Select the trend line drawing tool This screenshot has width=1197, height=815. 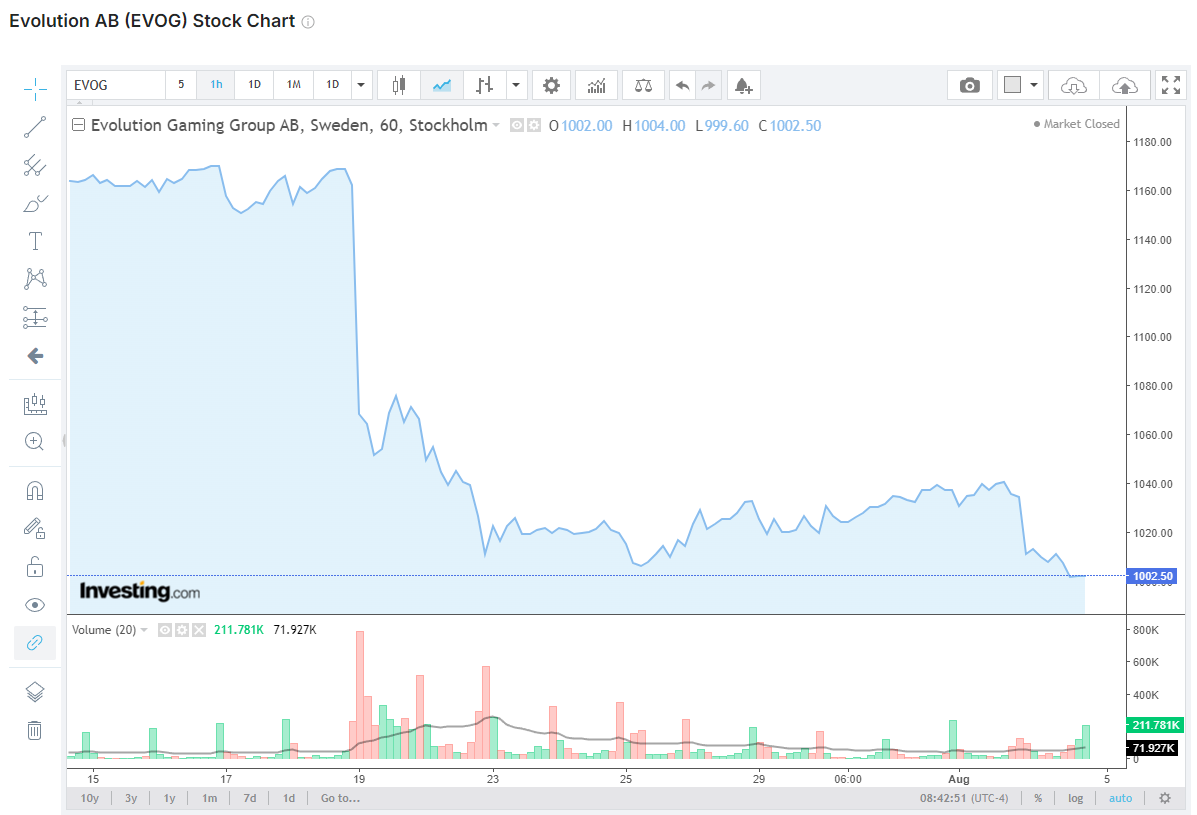35,127
